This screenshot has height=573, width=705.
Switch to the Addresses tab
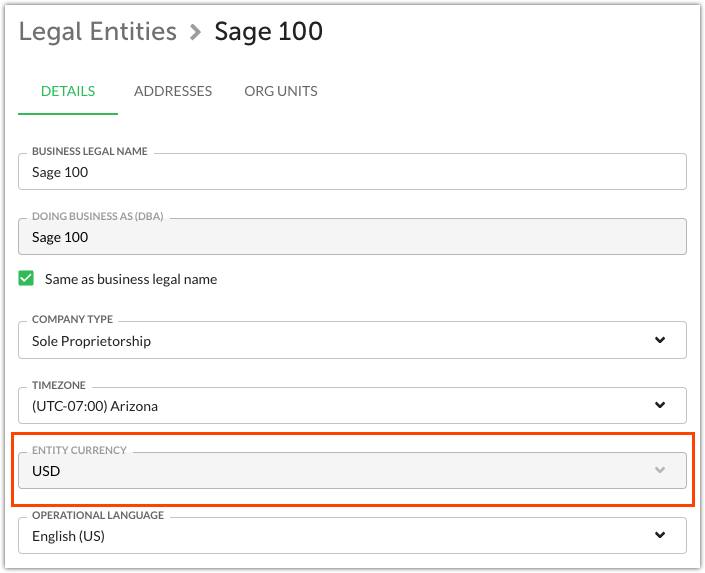point(173,91)
